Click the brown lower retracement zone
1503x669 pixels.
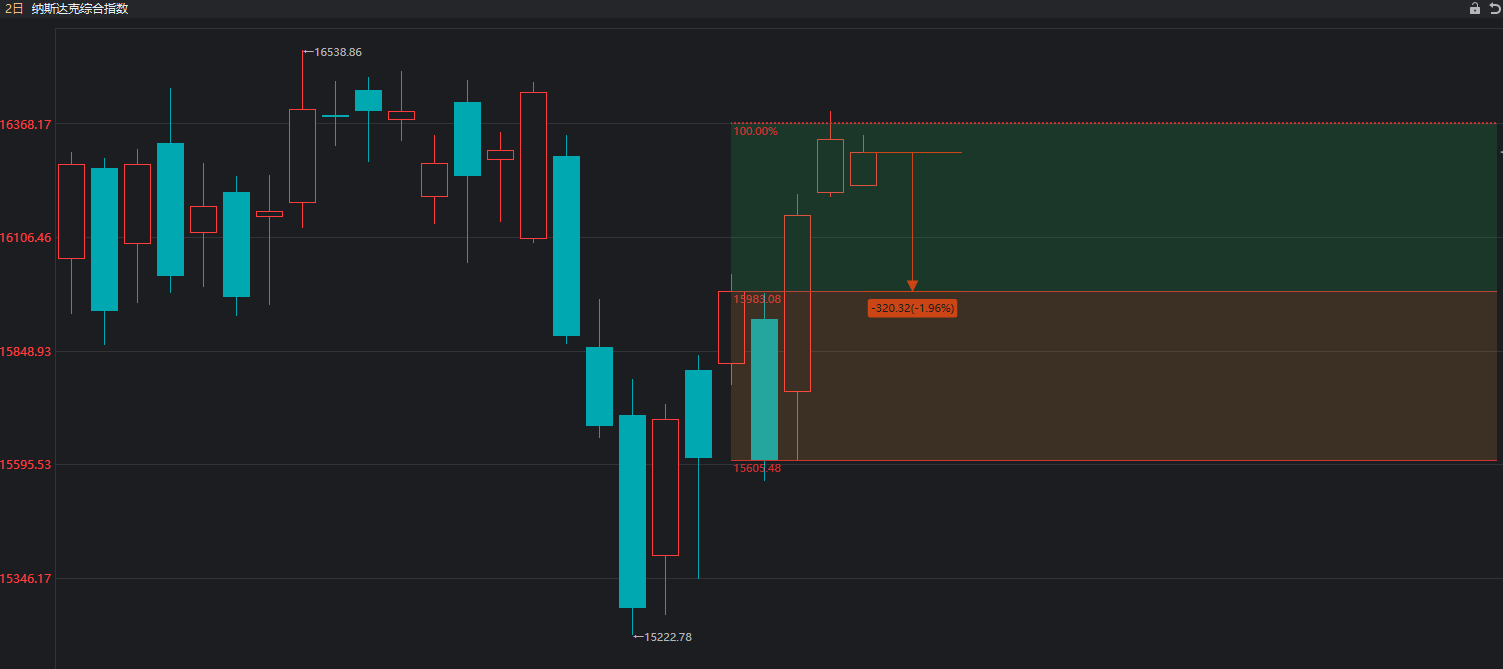pos(1200,380)
